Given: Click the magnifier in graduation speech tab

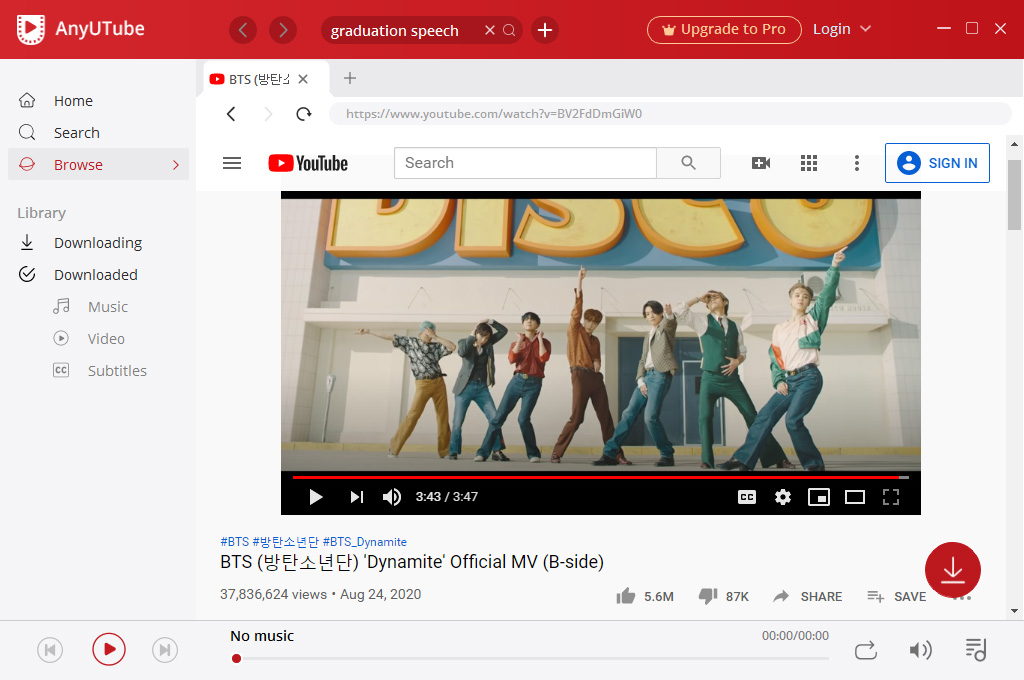Looking at the screenshot, I should [509, 30].
